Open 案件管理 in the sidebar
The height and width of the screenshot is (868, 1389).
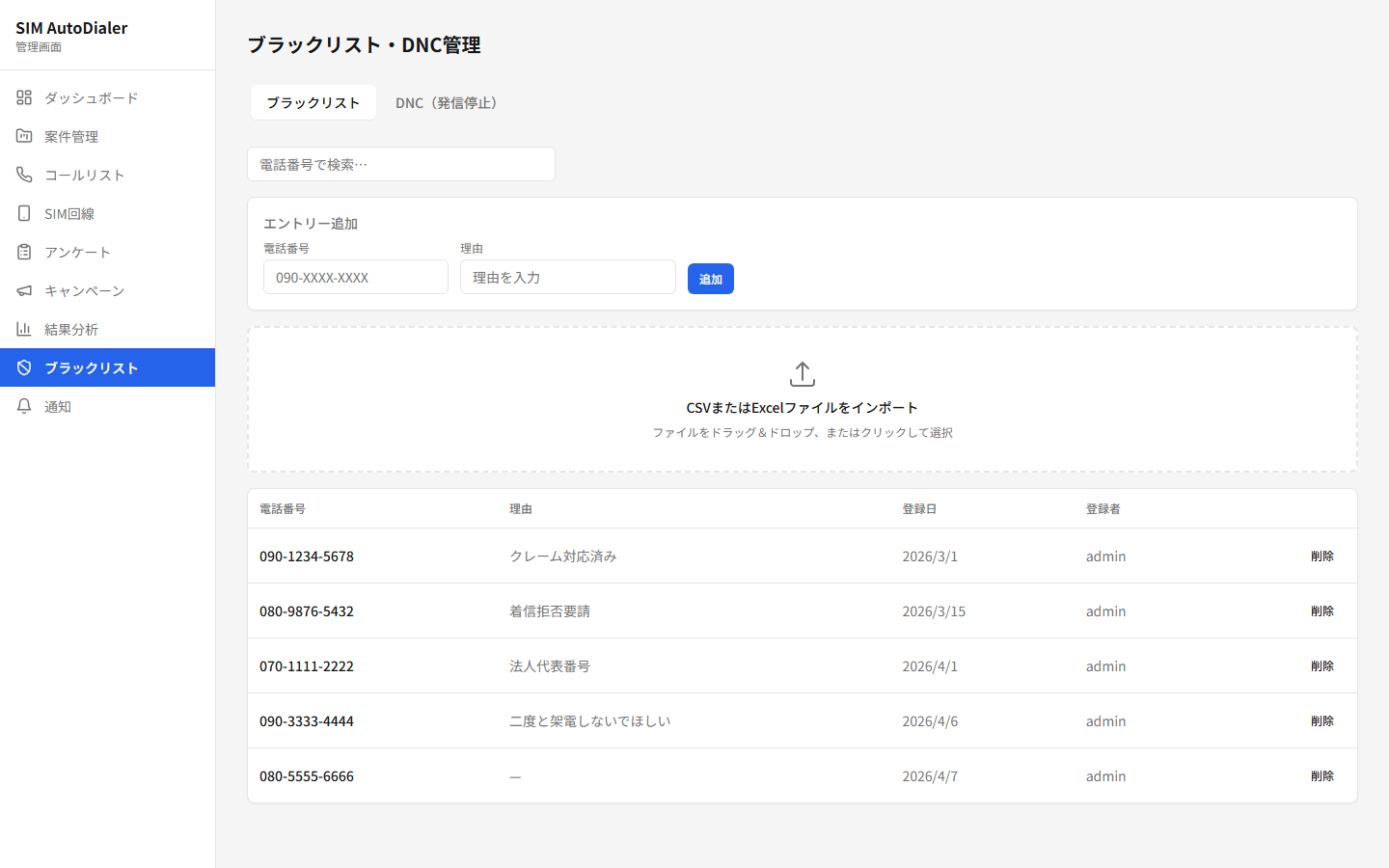click(107, 136)
